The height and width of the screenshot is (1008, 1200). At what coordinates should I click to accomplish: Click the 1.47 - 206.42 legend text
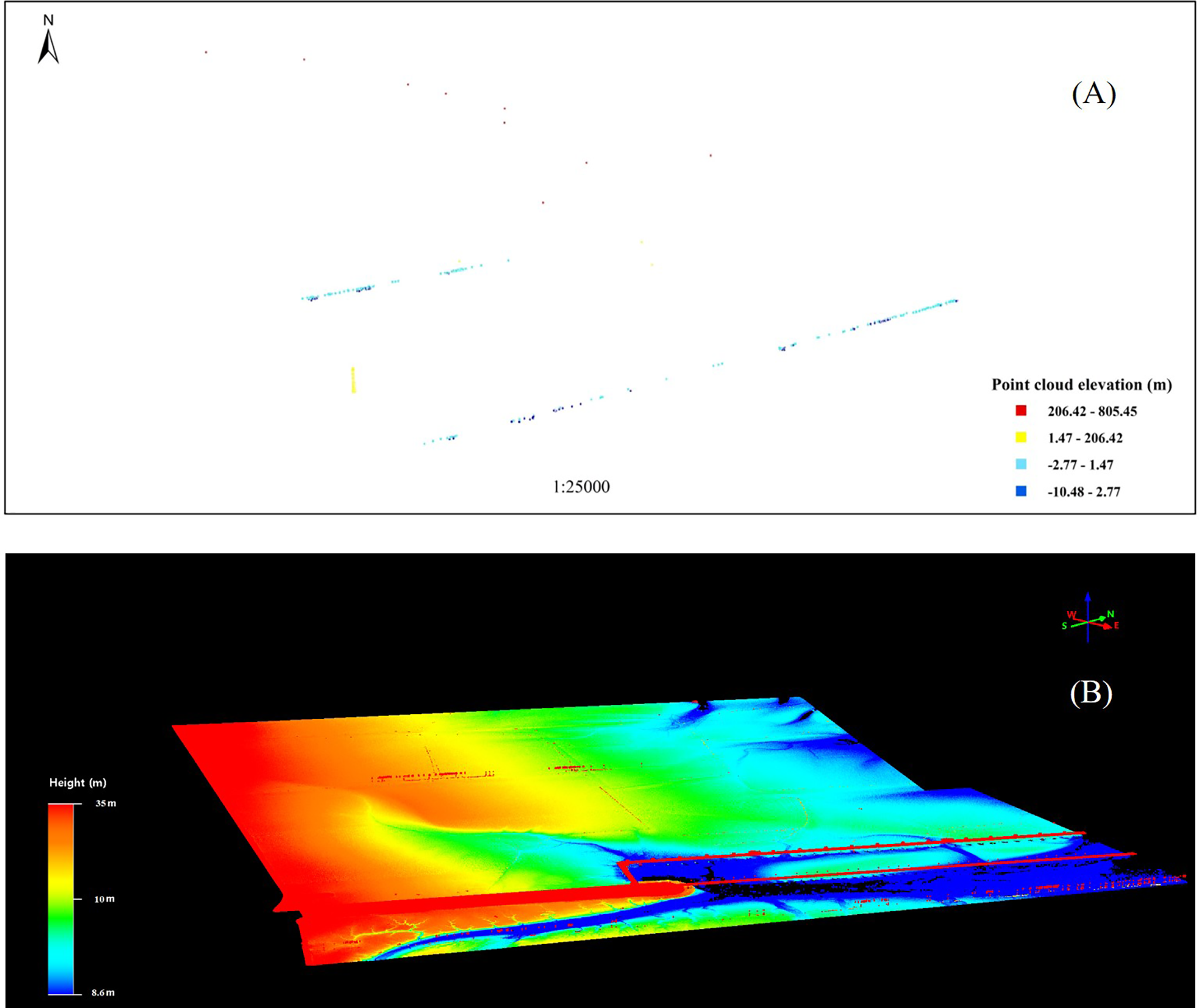pos(1085,438)
